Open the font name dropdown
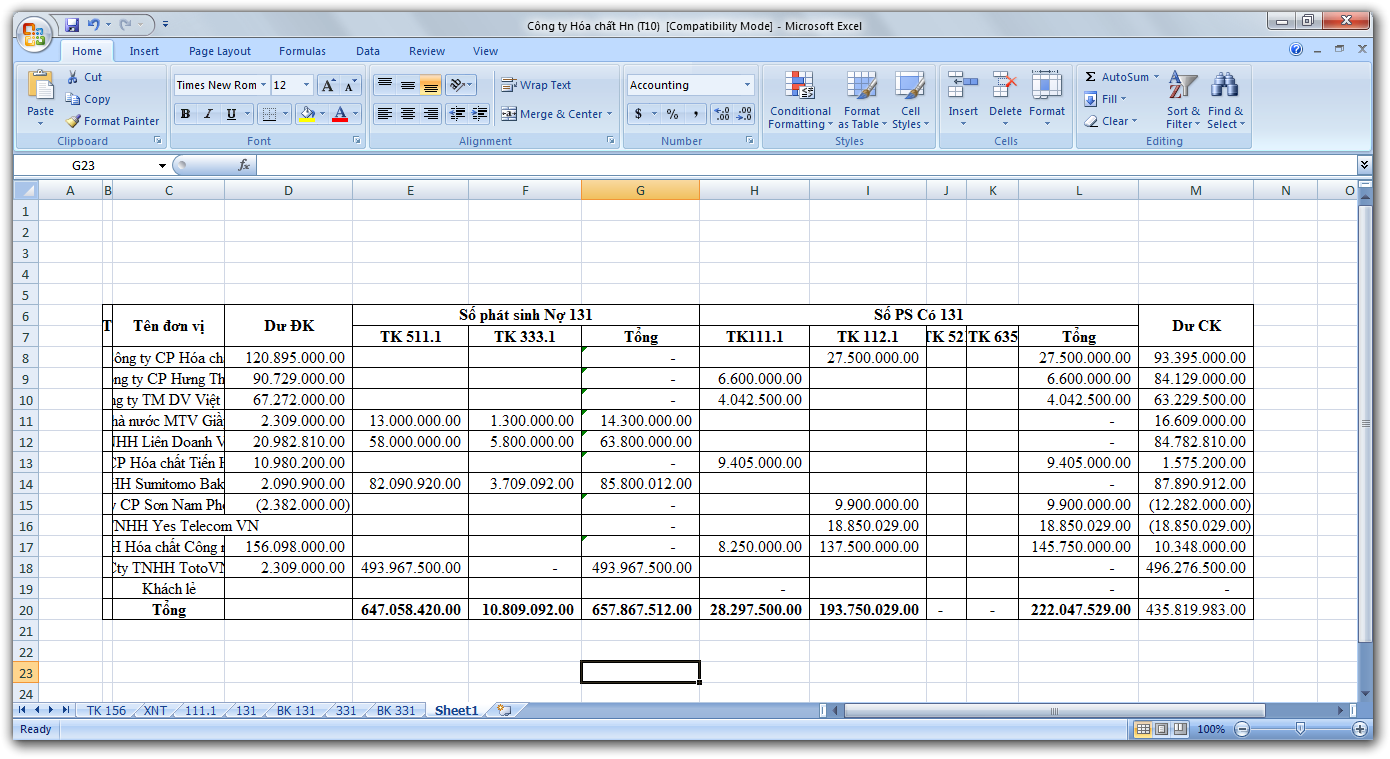The width and height of the screenshot is (1390, 759). pos(264,85)
